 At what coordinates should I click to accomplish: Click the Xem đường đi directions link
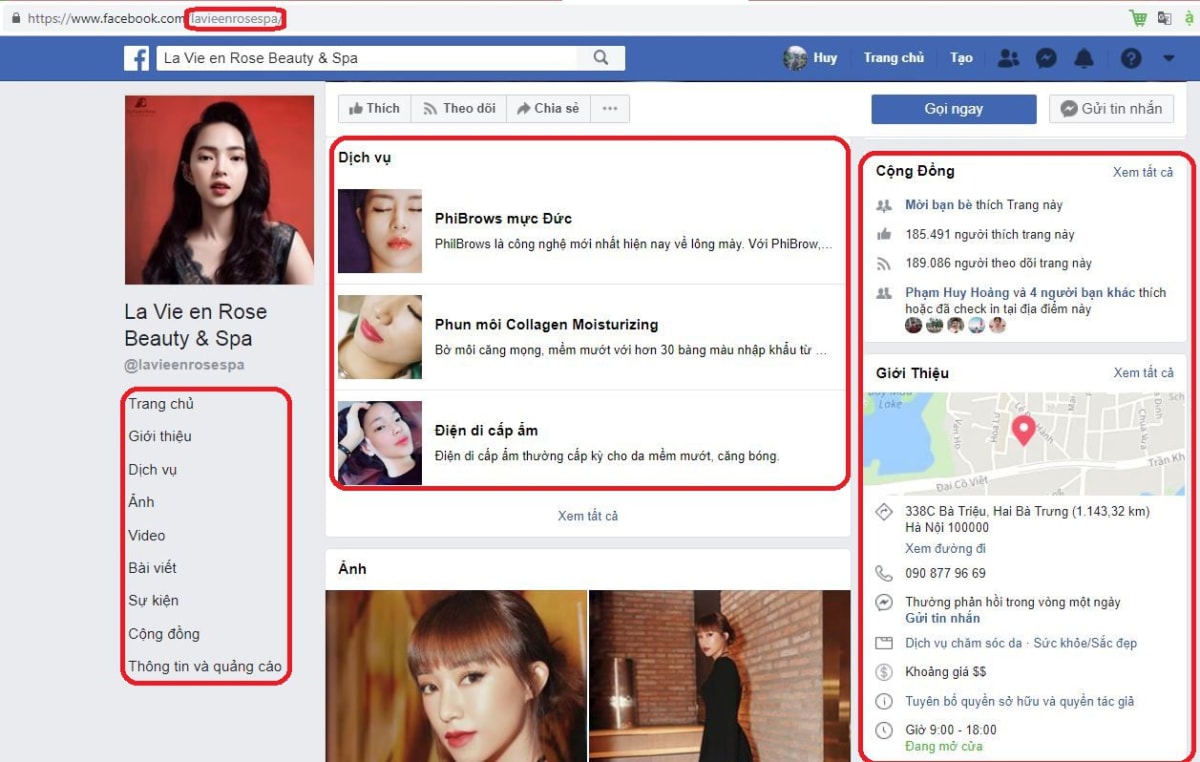[x=946, y=549]
